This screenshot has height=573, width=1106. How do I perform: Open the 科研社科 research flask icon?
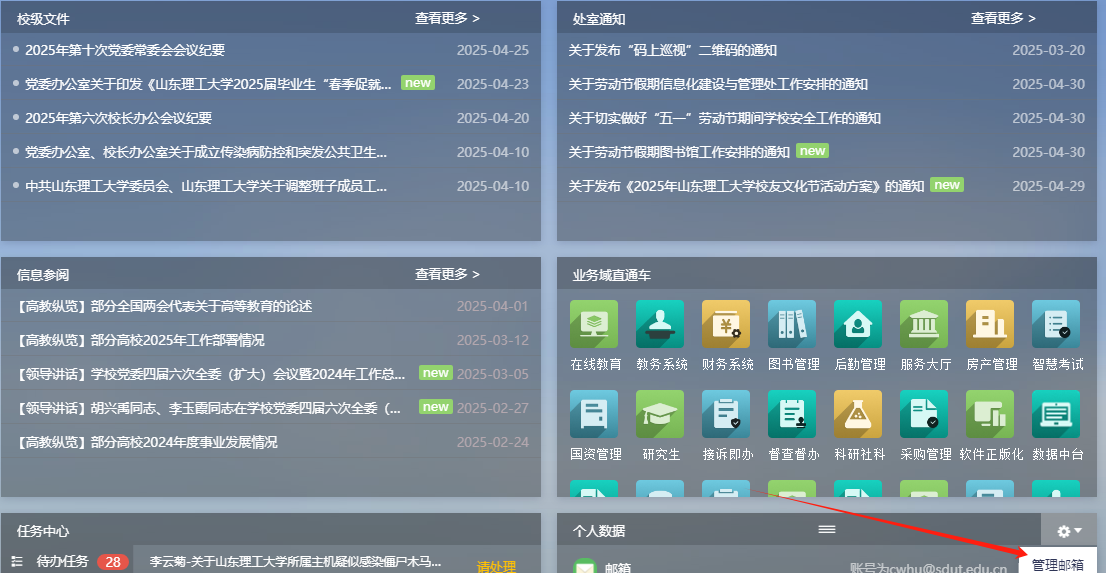[858, 414]
